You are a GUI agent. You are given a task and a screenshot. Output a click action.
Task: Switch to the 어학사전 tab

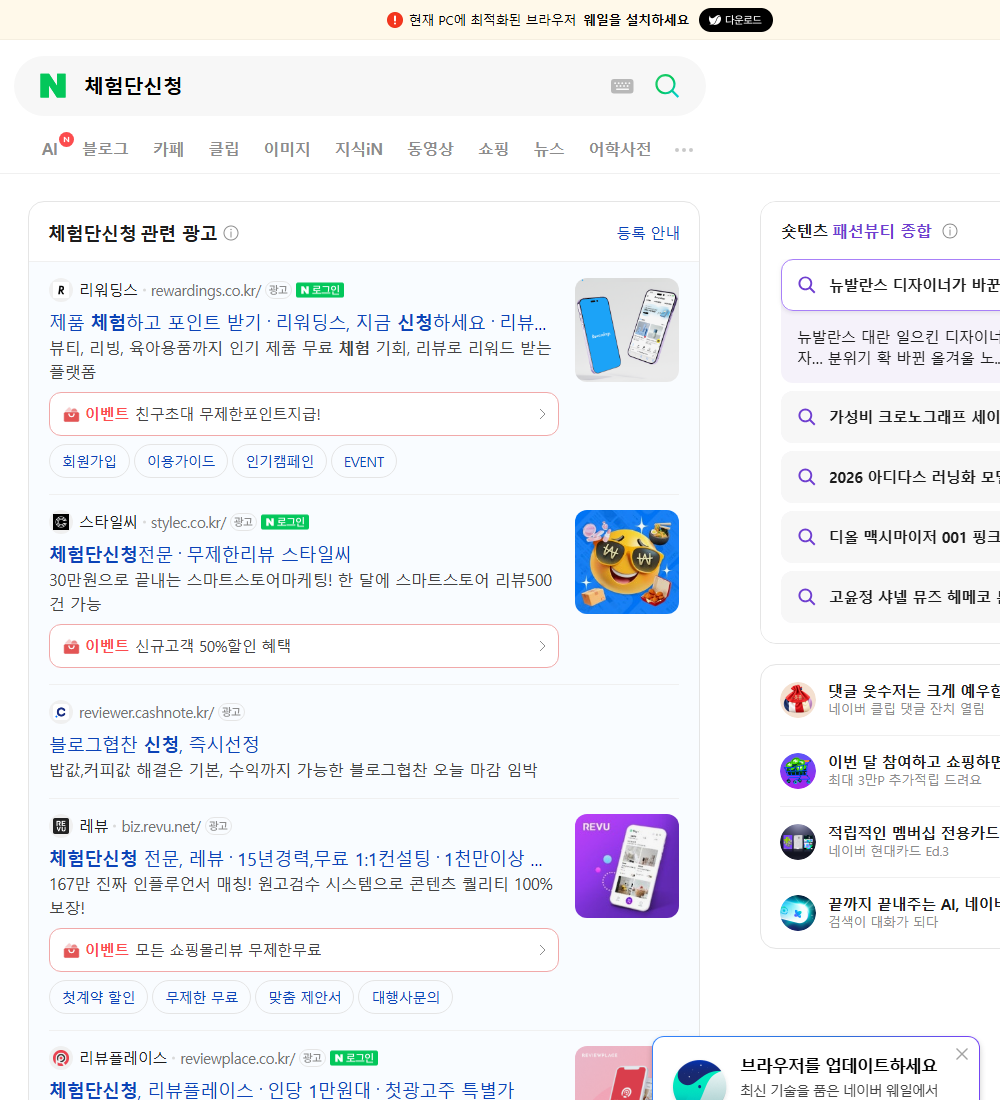[620, 149]
